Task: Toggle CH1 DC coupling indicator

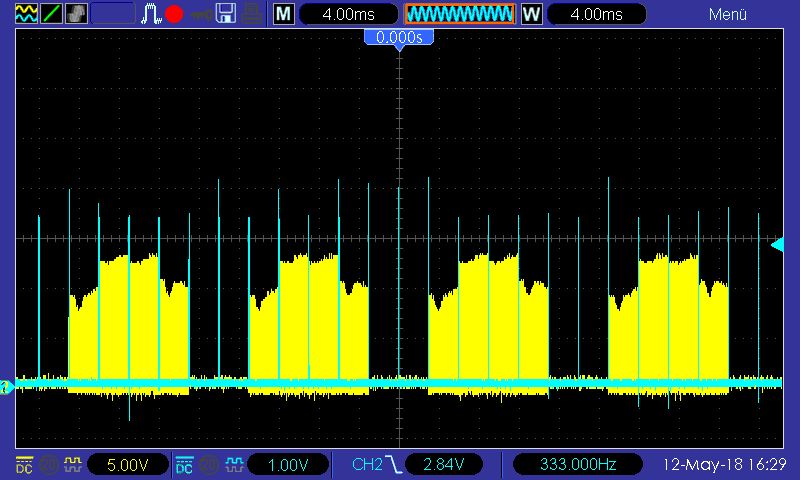Action: [23, 464]
